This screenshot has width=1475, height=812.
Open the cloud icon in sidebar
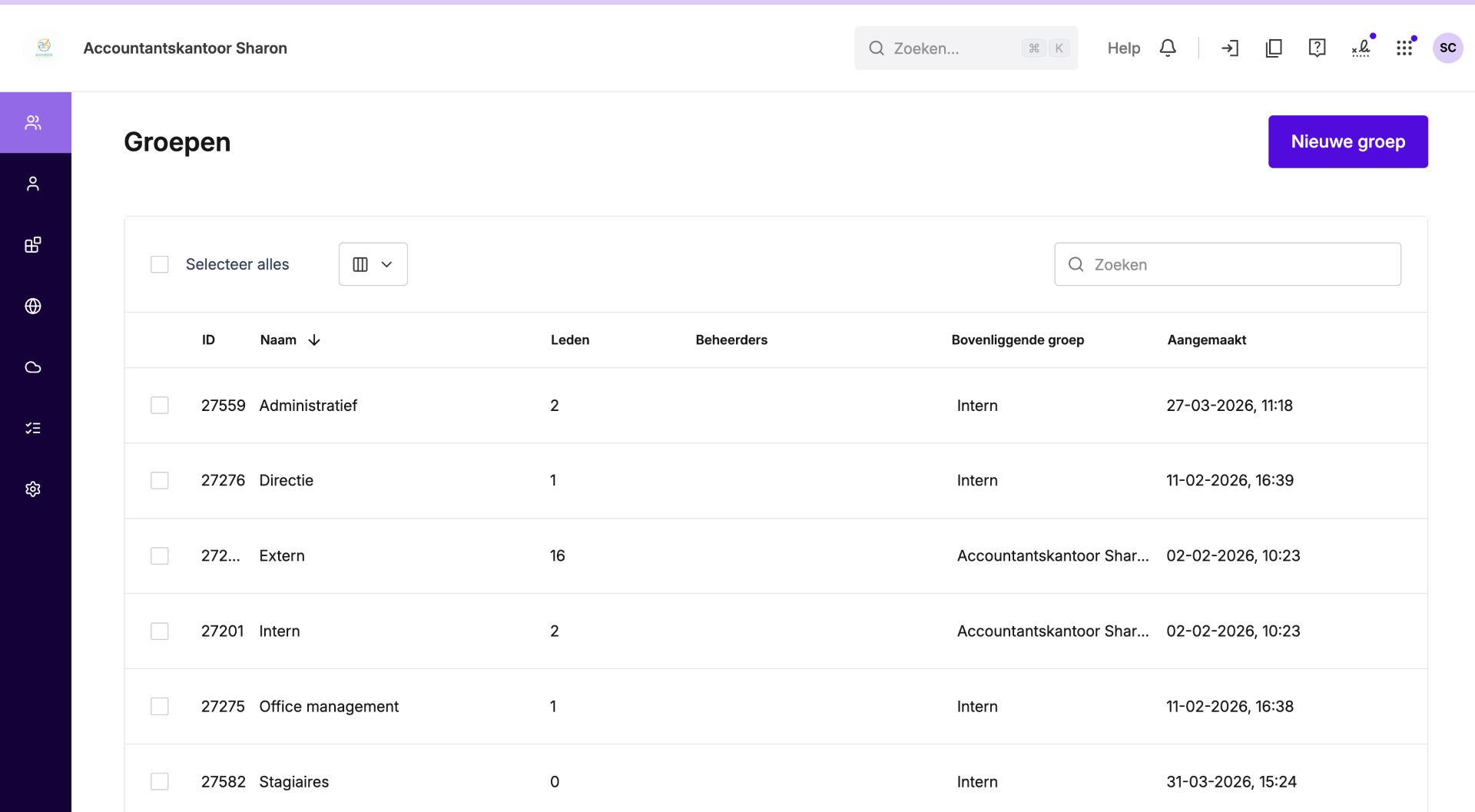coord(33,367)
